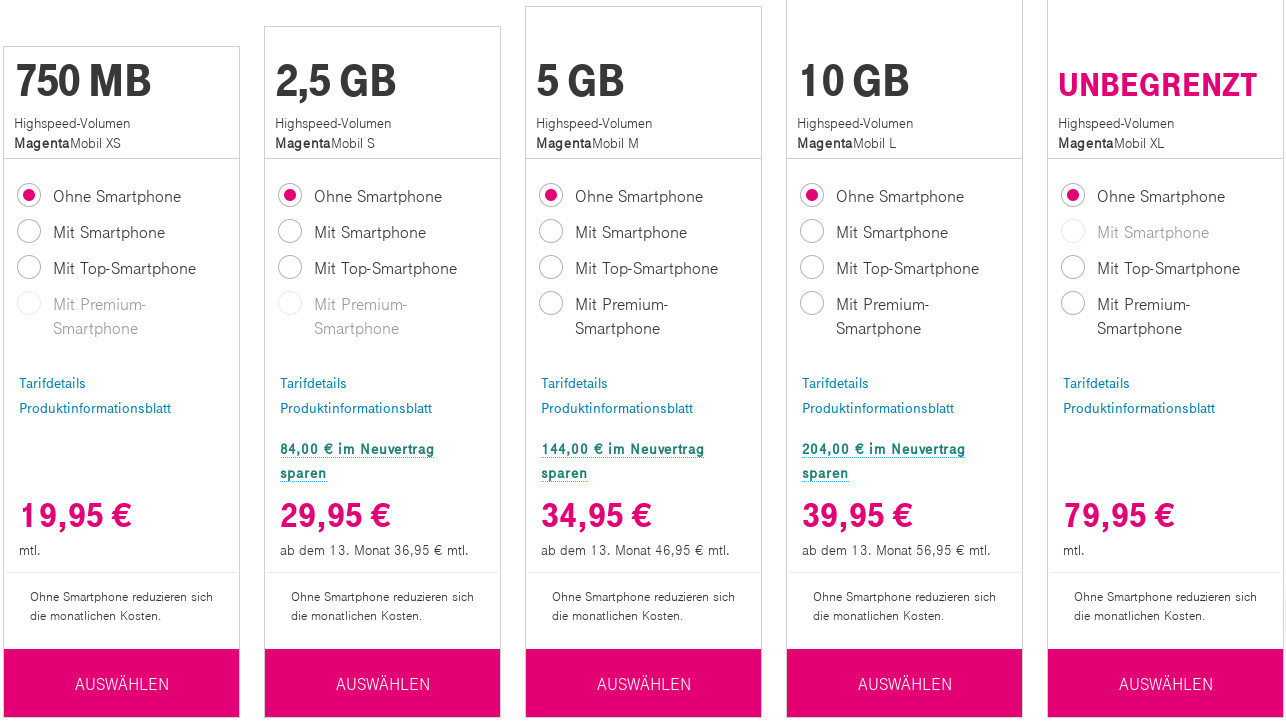Click AUSWÄHLEN for the 5 GB plan
Image resolution: width=1286 pixels, height=723 pixels.
(643, 683)
